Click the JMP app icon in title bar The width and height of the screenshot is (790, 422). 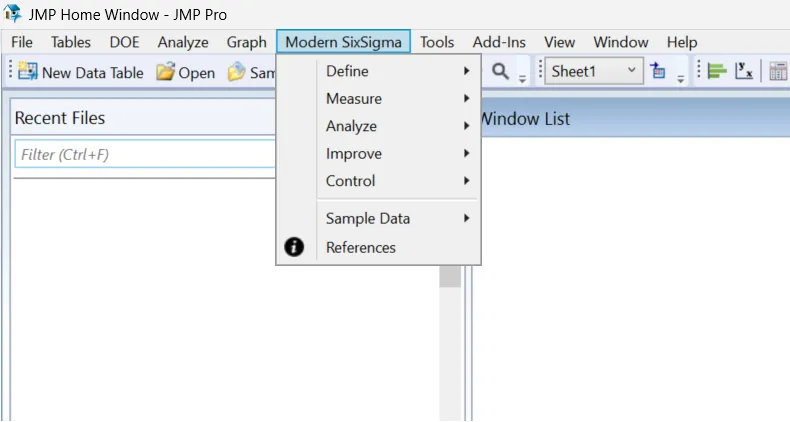pos(12,14)
